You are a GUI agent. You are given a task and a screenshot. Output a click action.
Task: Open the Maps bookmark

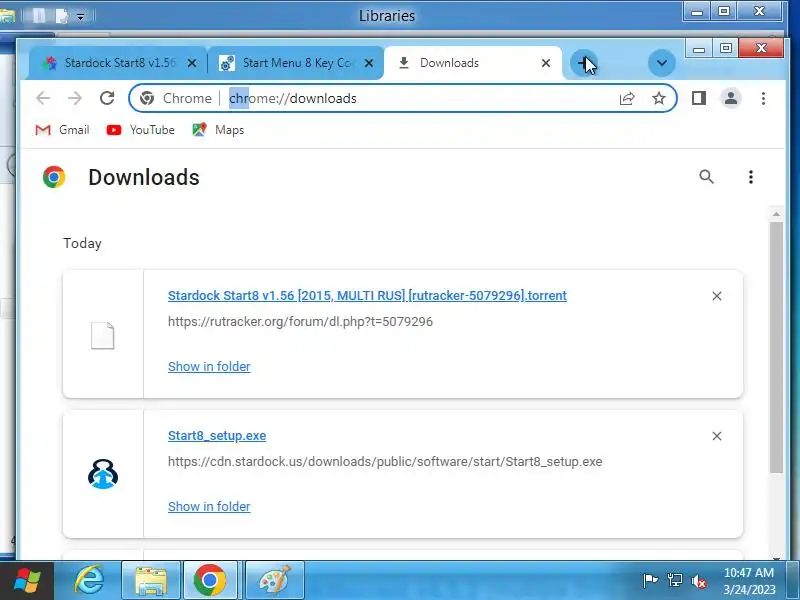tap(218, 130)
